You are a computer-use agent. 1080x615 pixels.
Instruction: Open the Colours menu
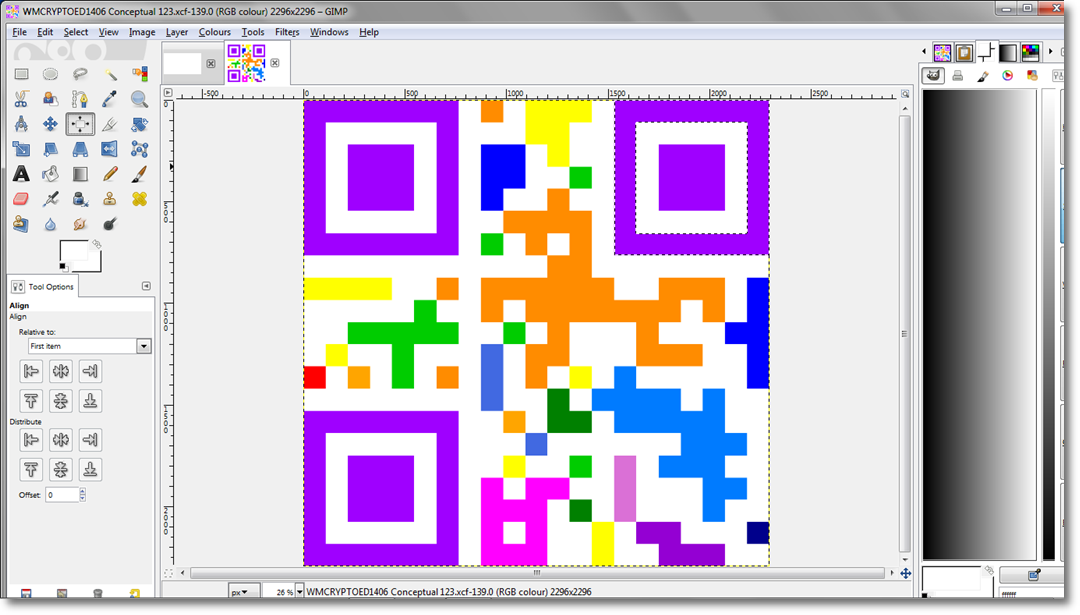pos(214,32)
